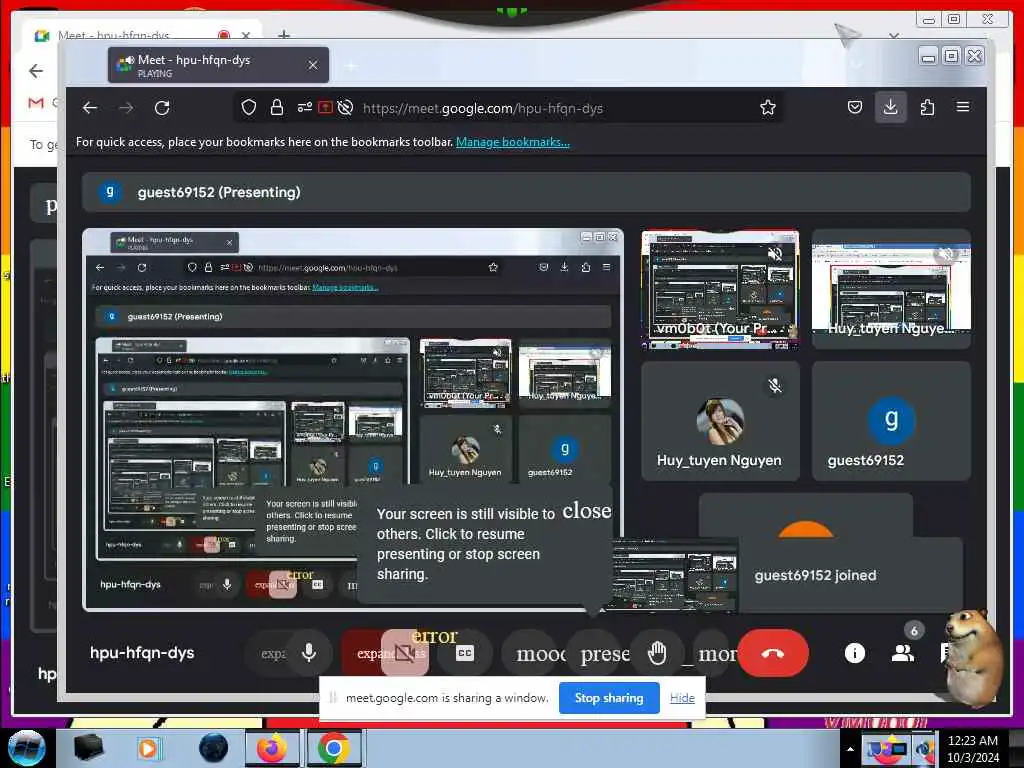Screen dimensions: 1024x768
Task: Go back in the Firefox window
Action: [x=90, y=108]
